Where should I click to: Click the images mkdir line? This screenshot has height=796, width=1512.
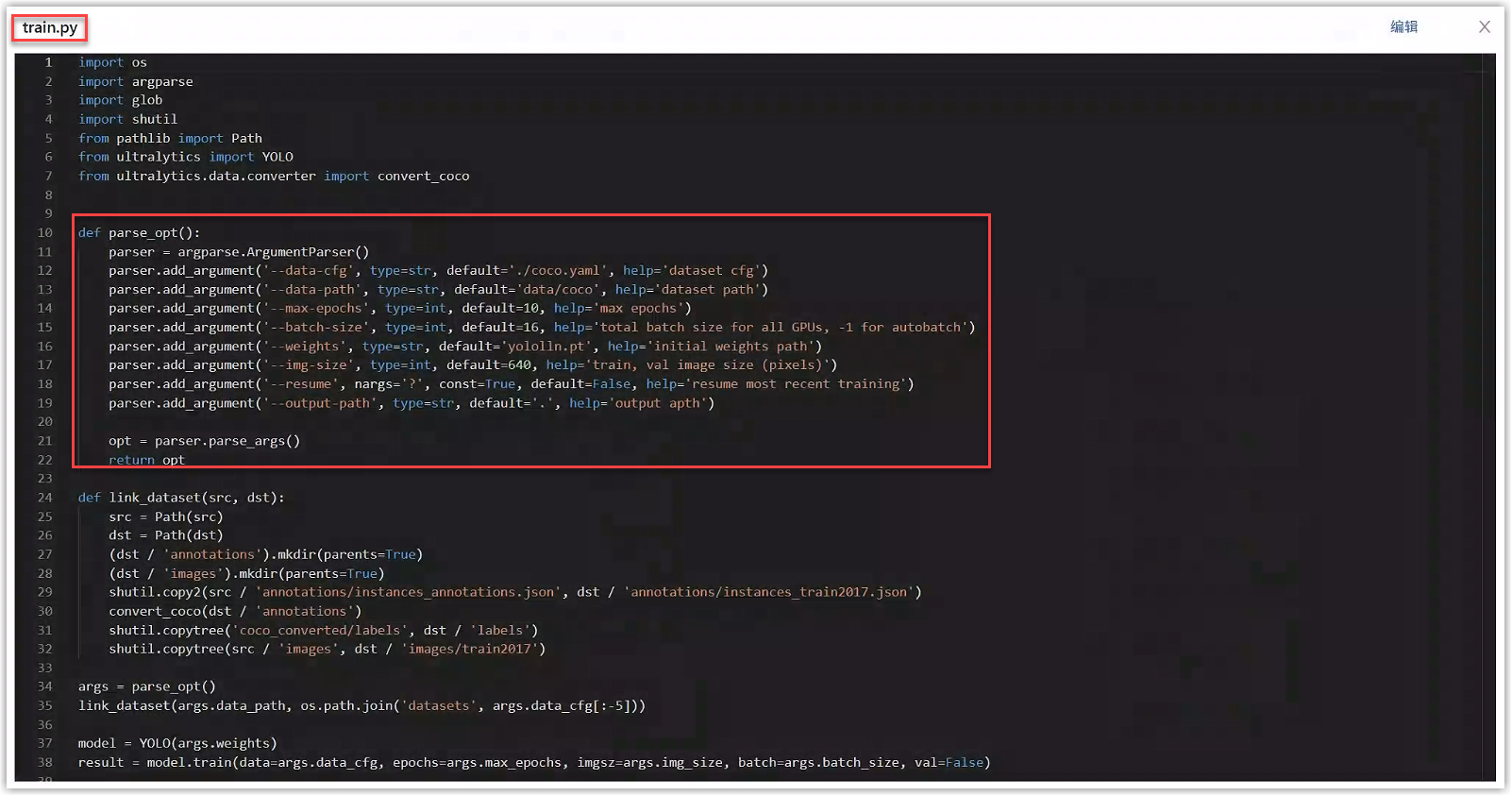point(246,573)
